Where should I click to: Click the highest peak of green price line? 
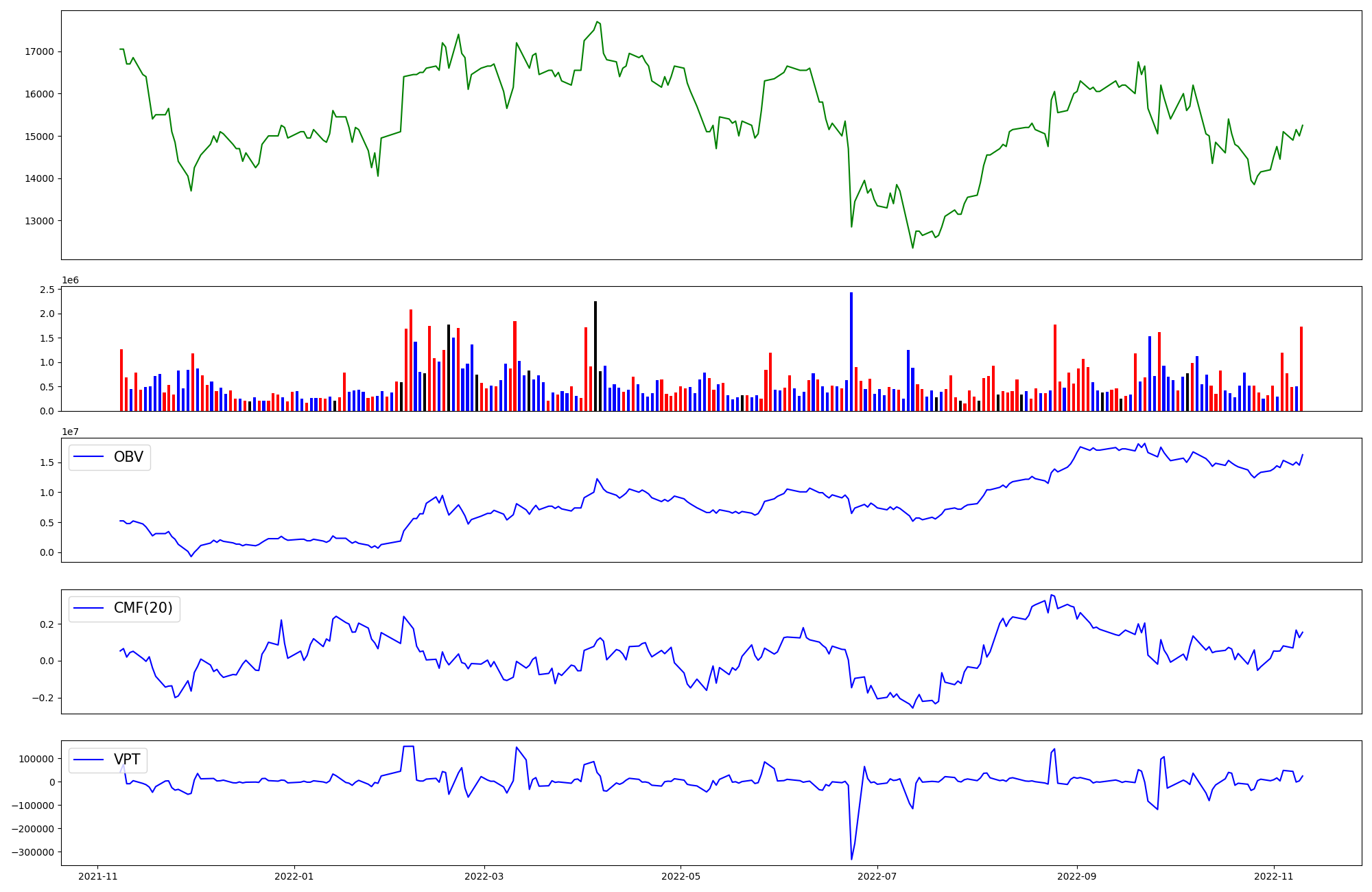tap(598, 22)
